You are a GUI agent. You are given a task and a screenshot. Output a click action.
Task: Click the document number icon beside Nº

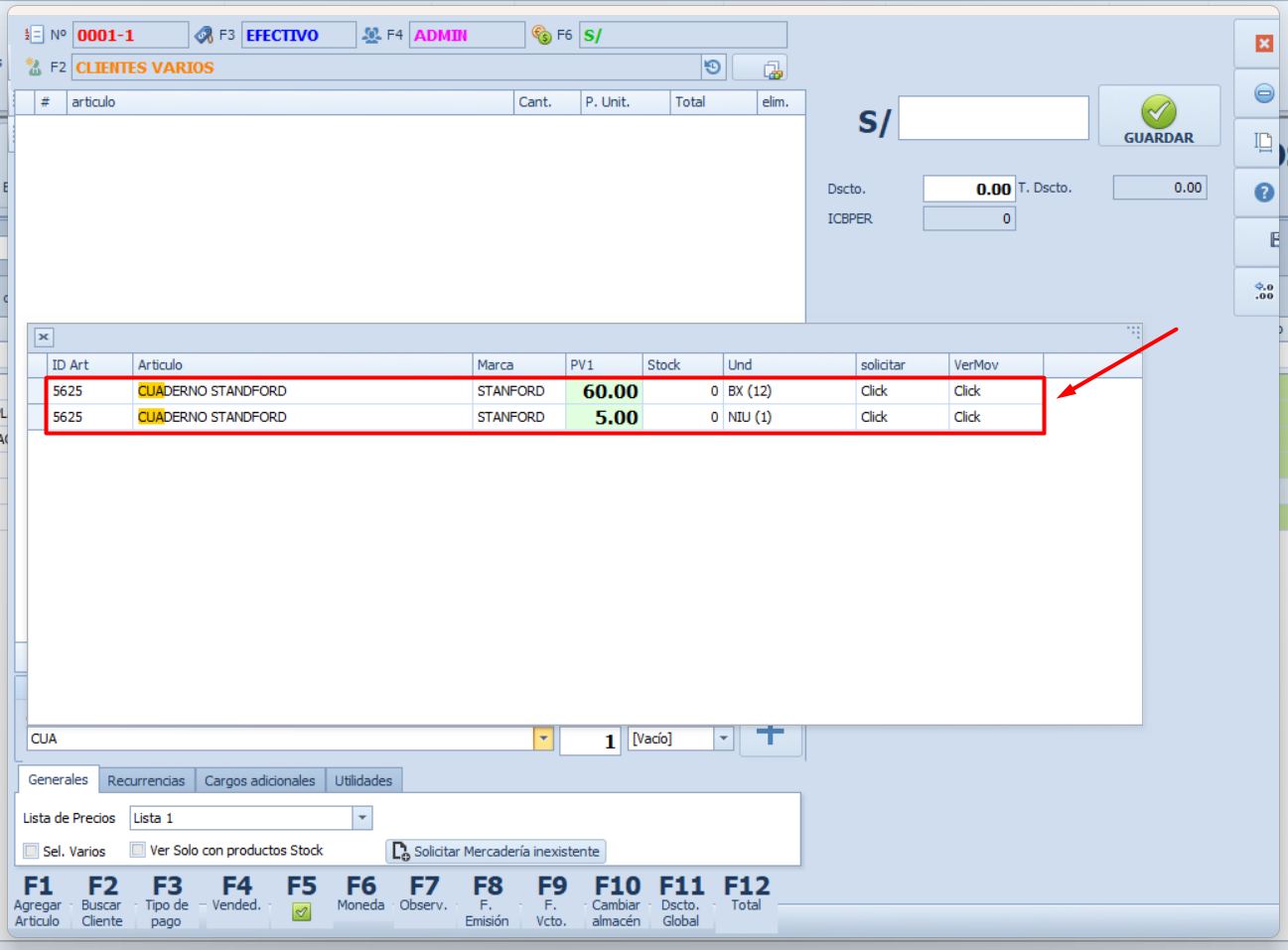34,35
